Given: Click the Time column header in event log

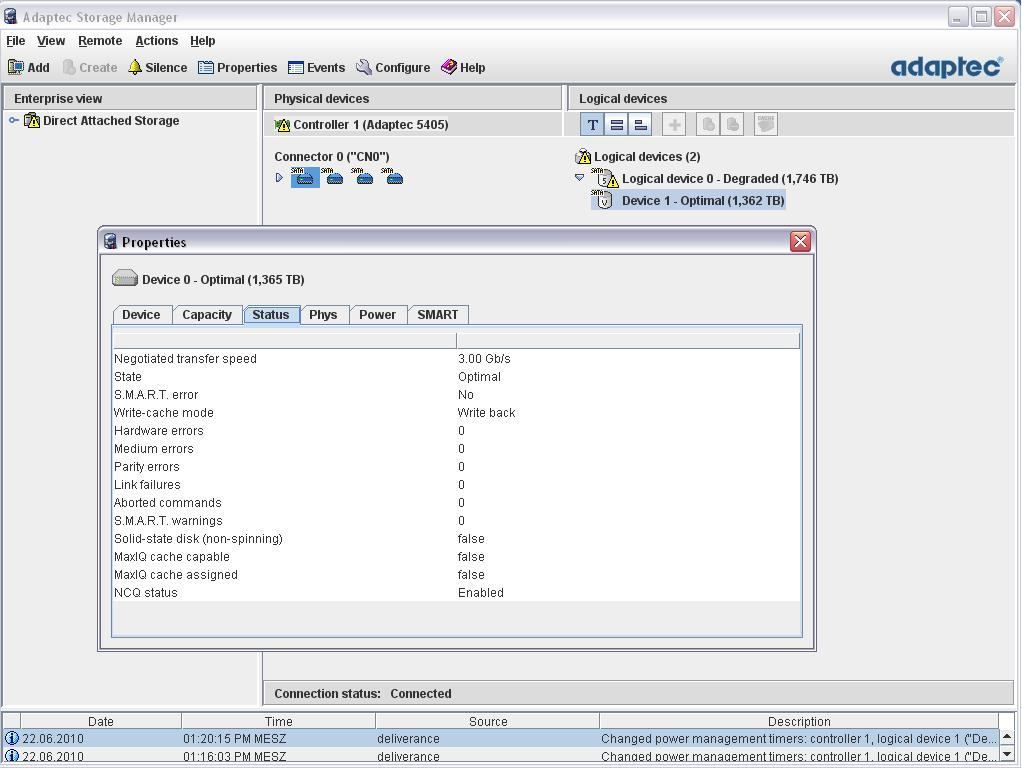Looking at the screenshot, I should click(x=278, y=721).
